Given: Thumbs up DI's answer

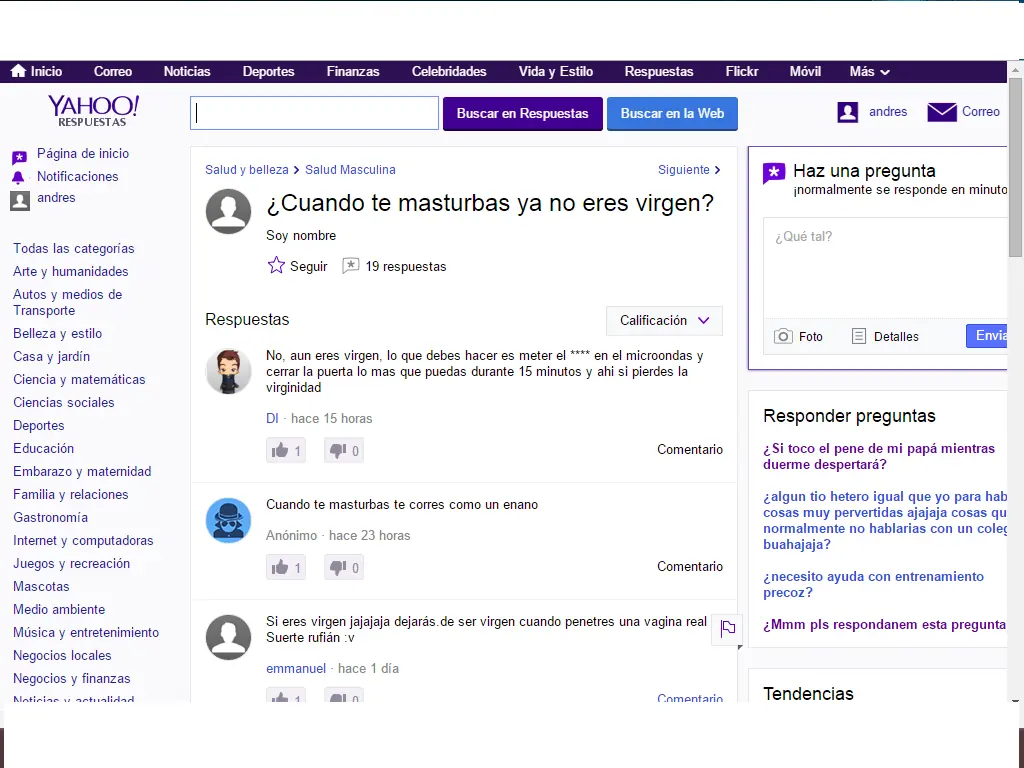Looking at the screenshot, I should coord(286,450).
